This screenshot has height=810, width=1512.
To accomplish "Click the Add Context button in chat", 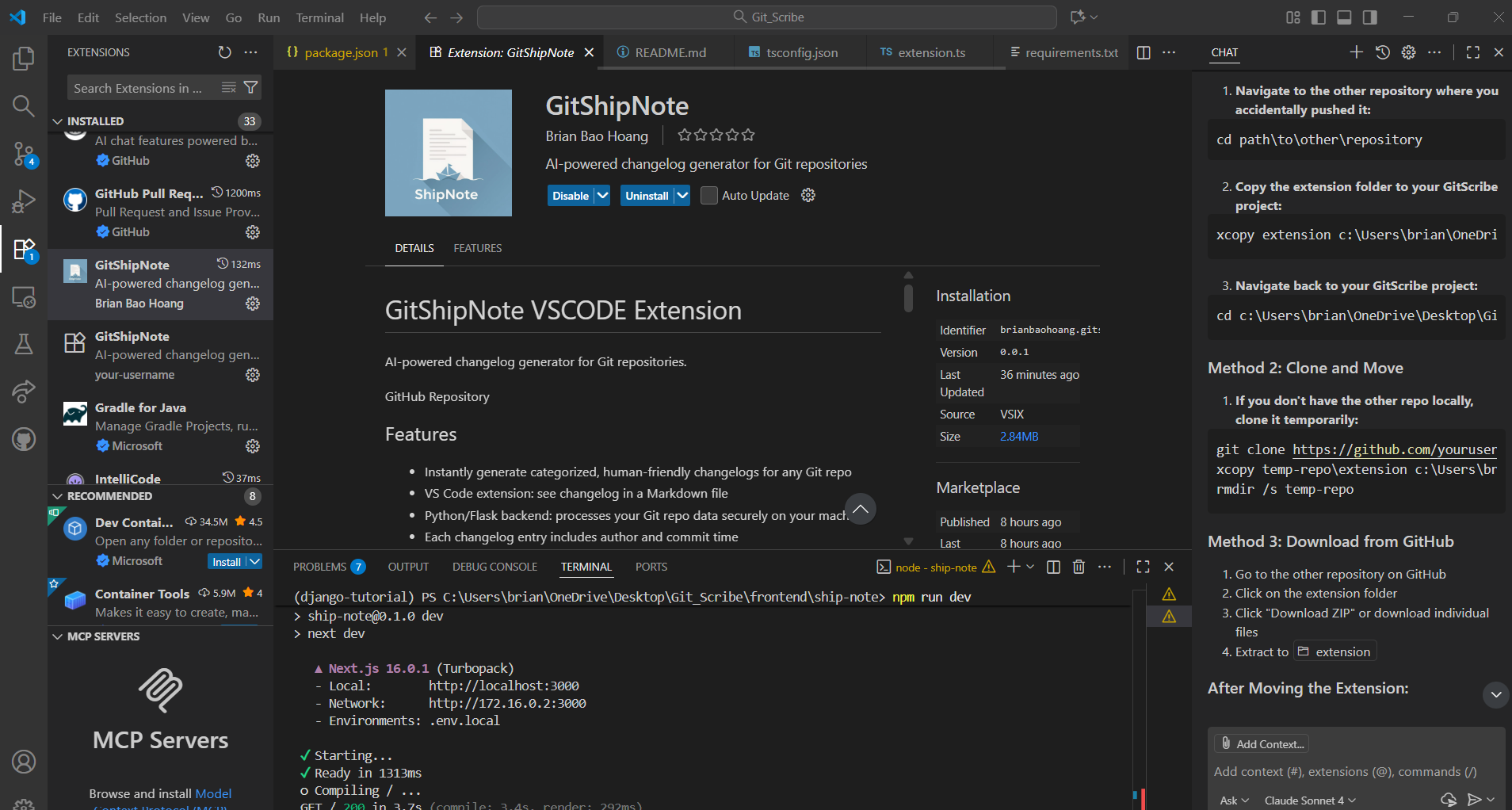I will (1262, 743).
